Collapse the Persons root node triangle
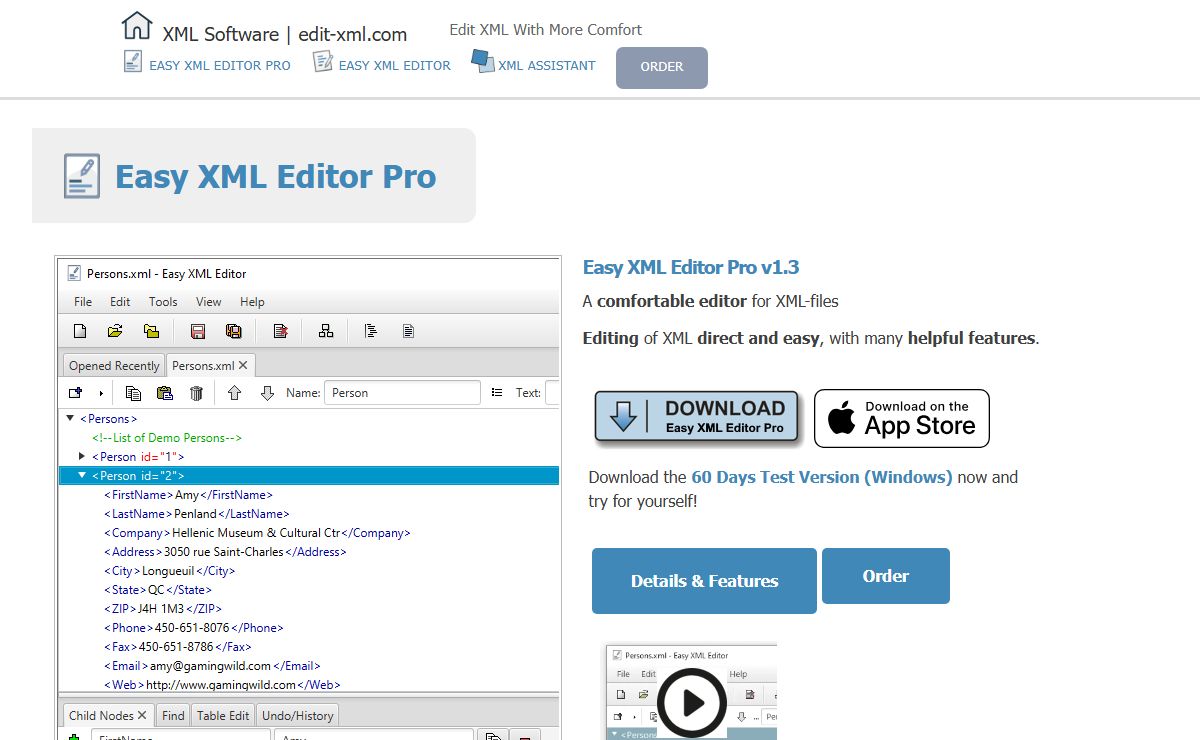This screenshot has width=1200, height=740. [70, 418]
